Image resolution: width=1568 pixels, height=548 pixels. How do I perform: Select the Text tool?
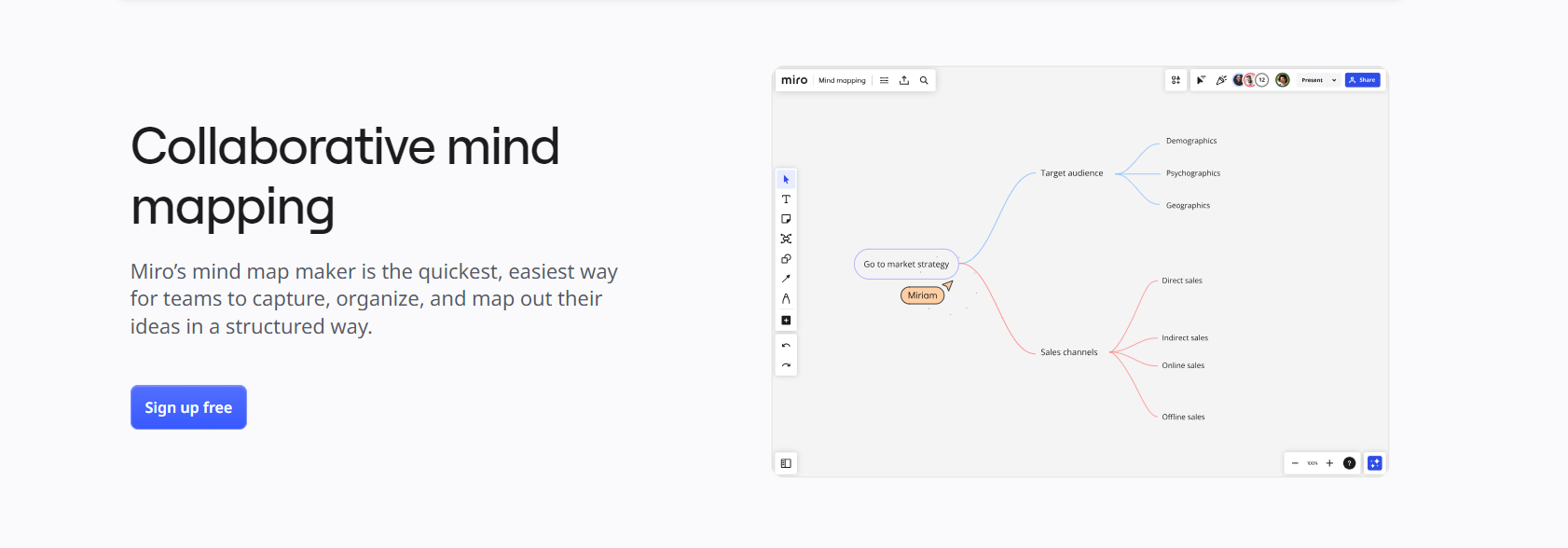[x=786, y=199]
